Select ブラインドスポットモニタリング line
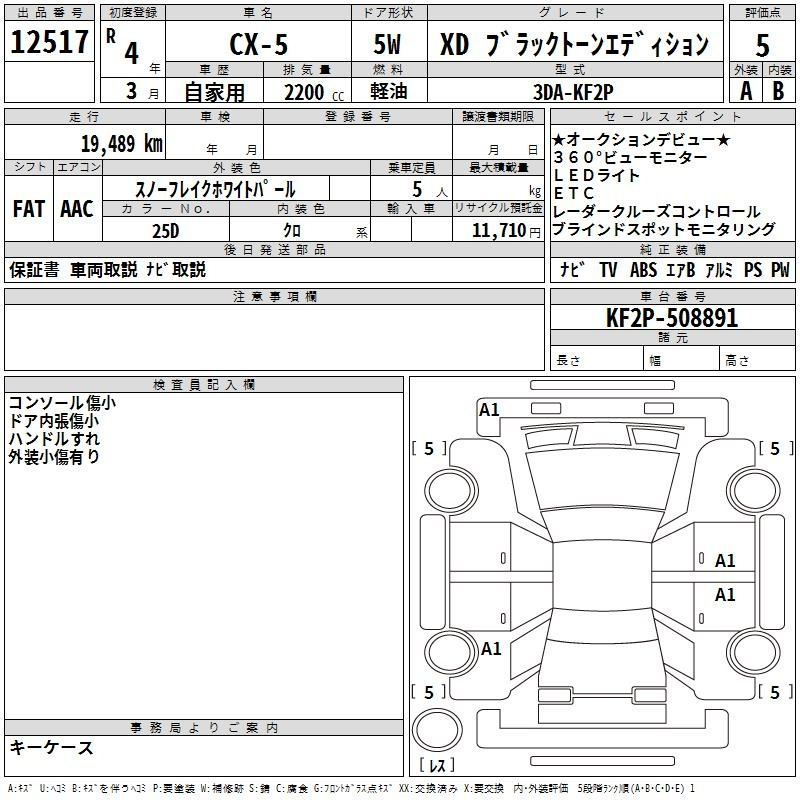 (x=664, y=230)
